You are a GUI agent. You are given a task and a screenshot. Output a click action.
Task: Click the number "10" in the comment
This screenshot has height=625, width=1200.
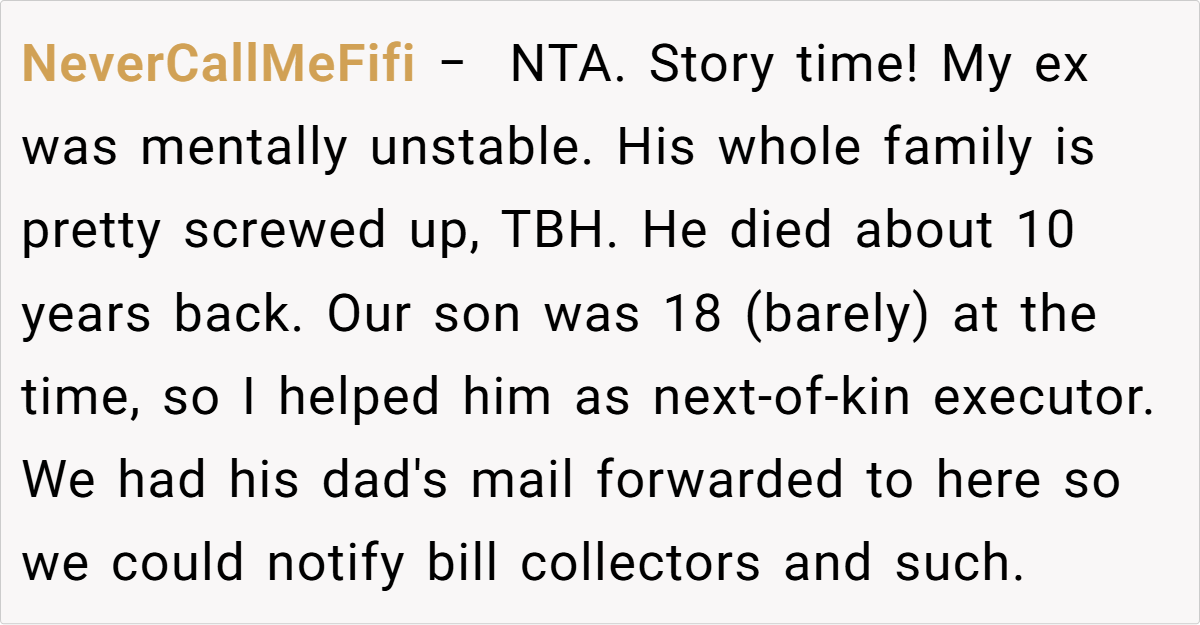pos(1046,232)
